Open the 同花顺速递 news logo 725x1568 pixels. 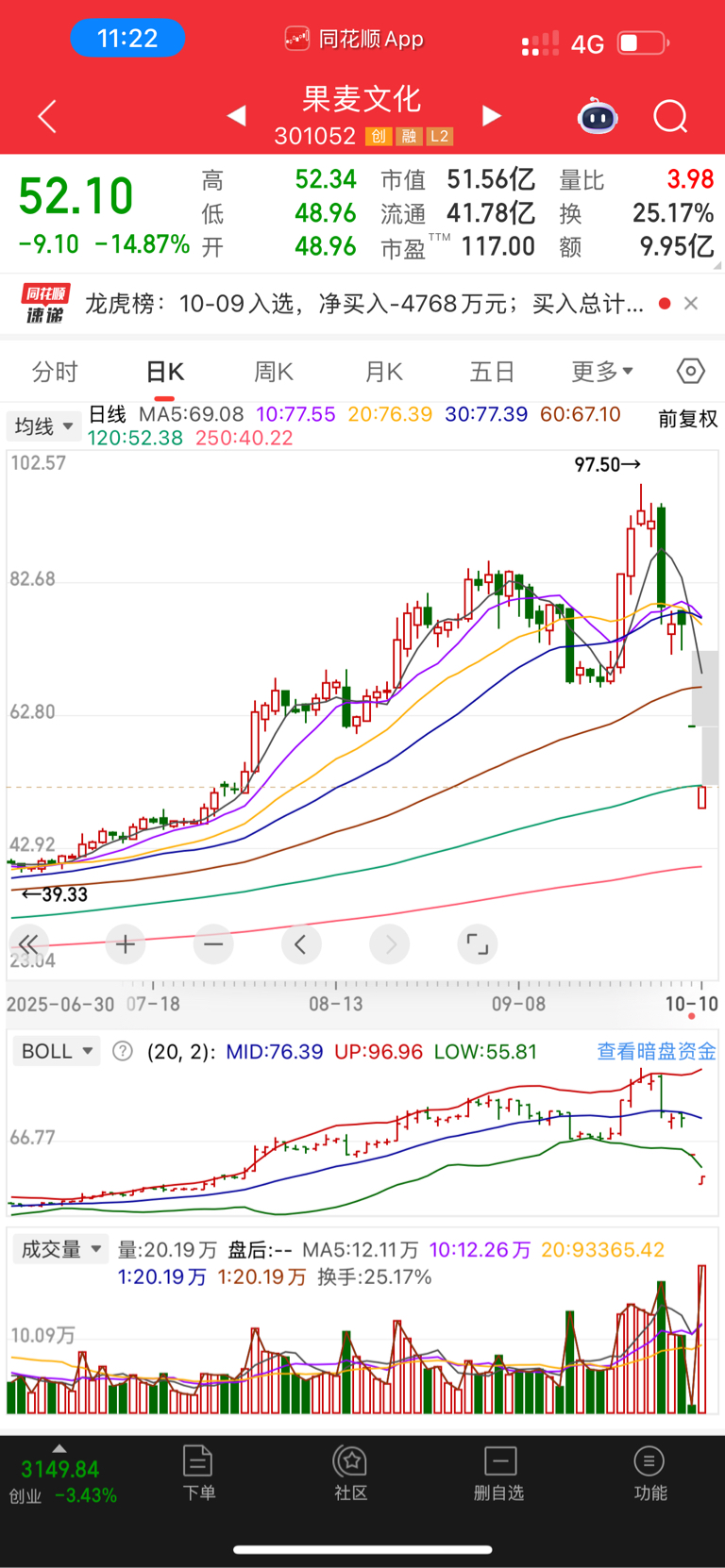click(45, 304)
